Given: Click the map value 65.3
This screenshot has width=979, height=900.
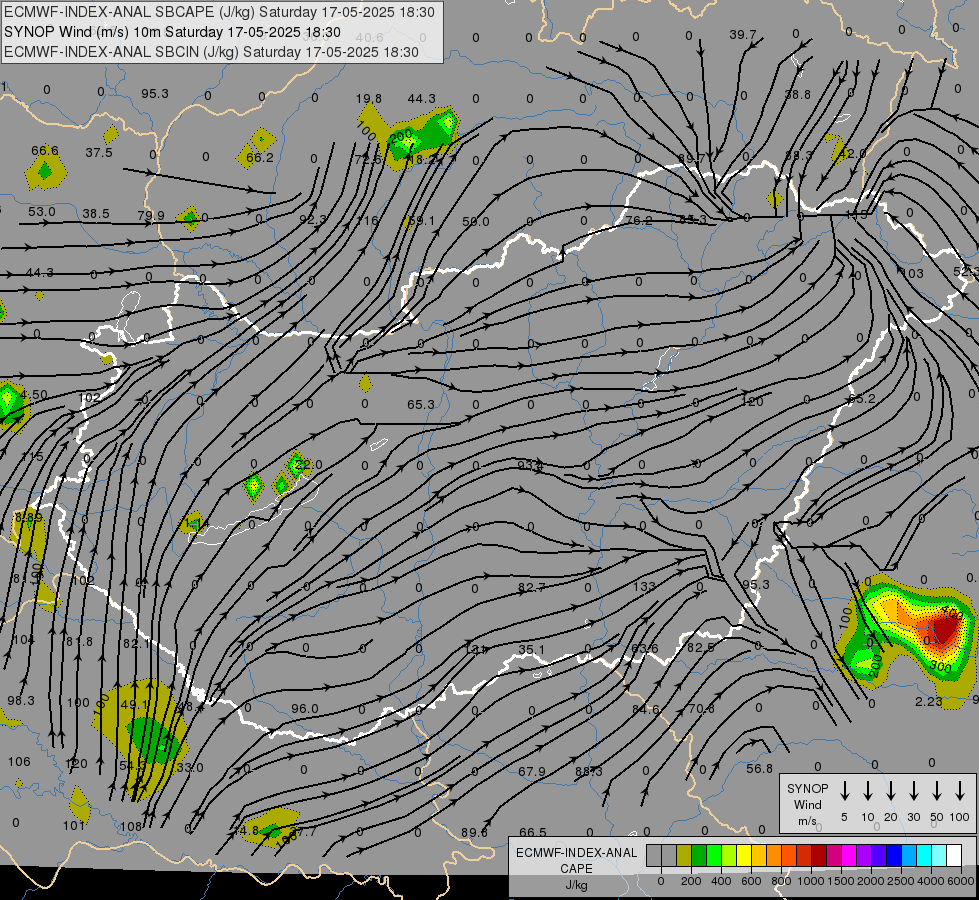Looking at the screenshot, I should click(420, 405).
